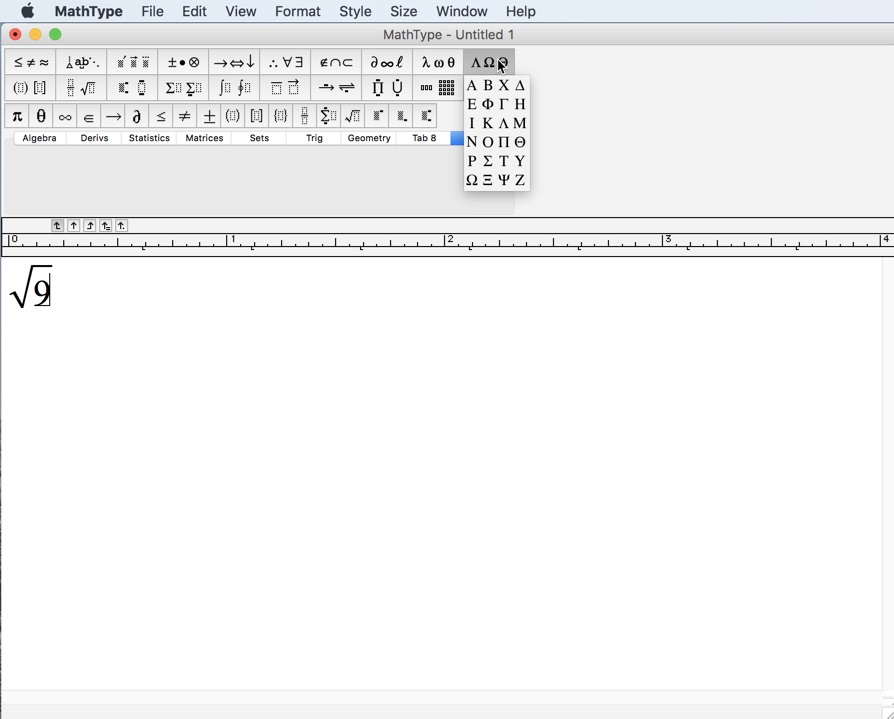Click a tab-stop alignment icon above the ruler
This screenshot has height=719, width=894.
click(57, 225)
